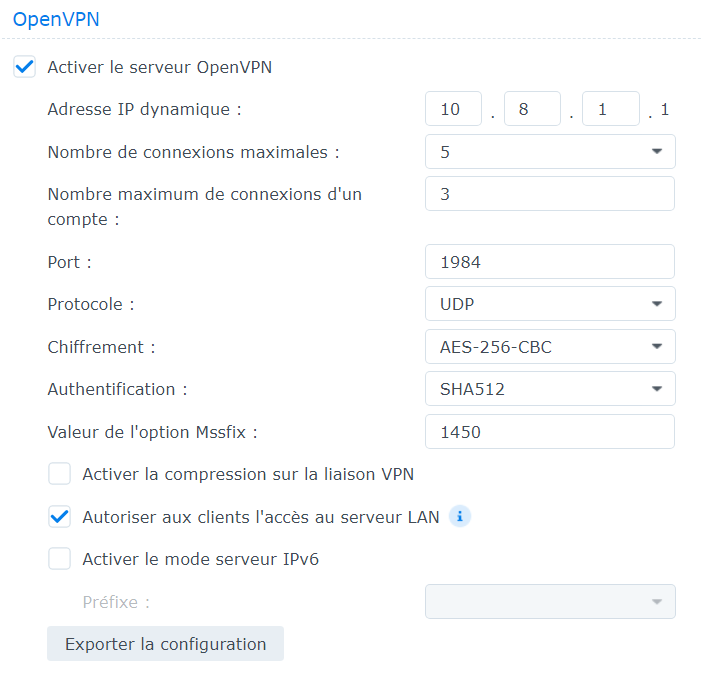
Task: Focus the Port field showing 1984
Action: point(550,261)
